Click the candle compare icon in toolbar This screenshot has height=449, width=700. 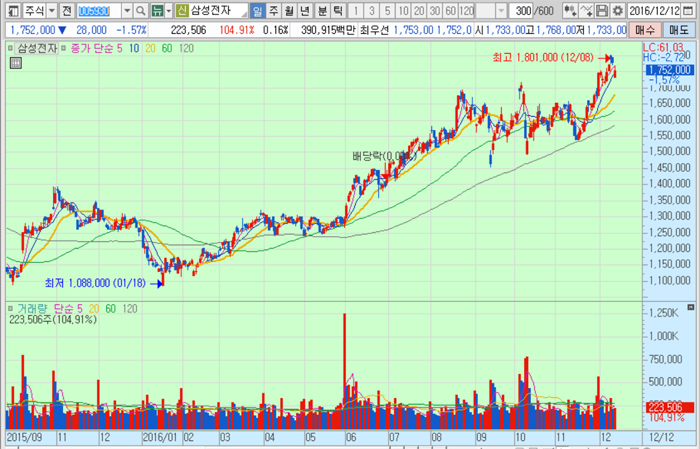(x=572, y=10)
